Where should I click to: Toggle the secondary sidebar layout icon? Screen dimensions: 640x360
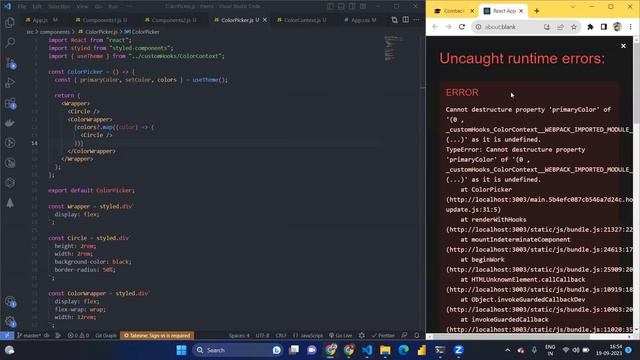352,6
